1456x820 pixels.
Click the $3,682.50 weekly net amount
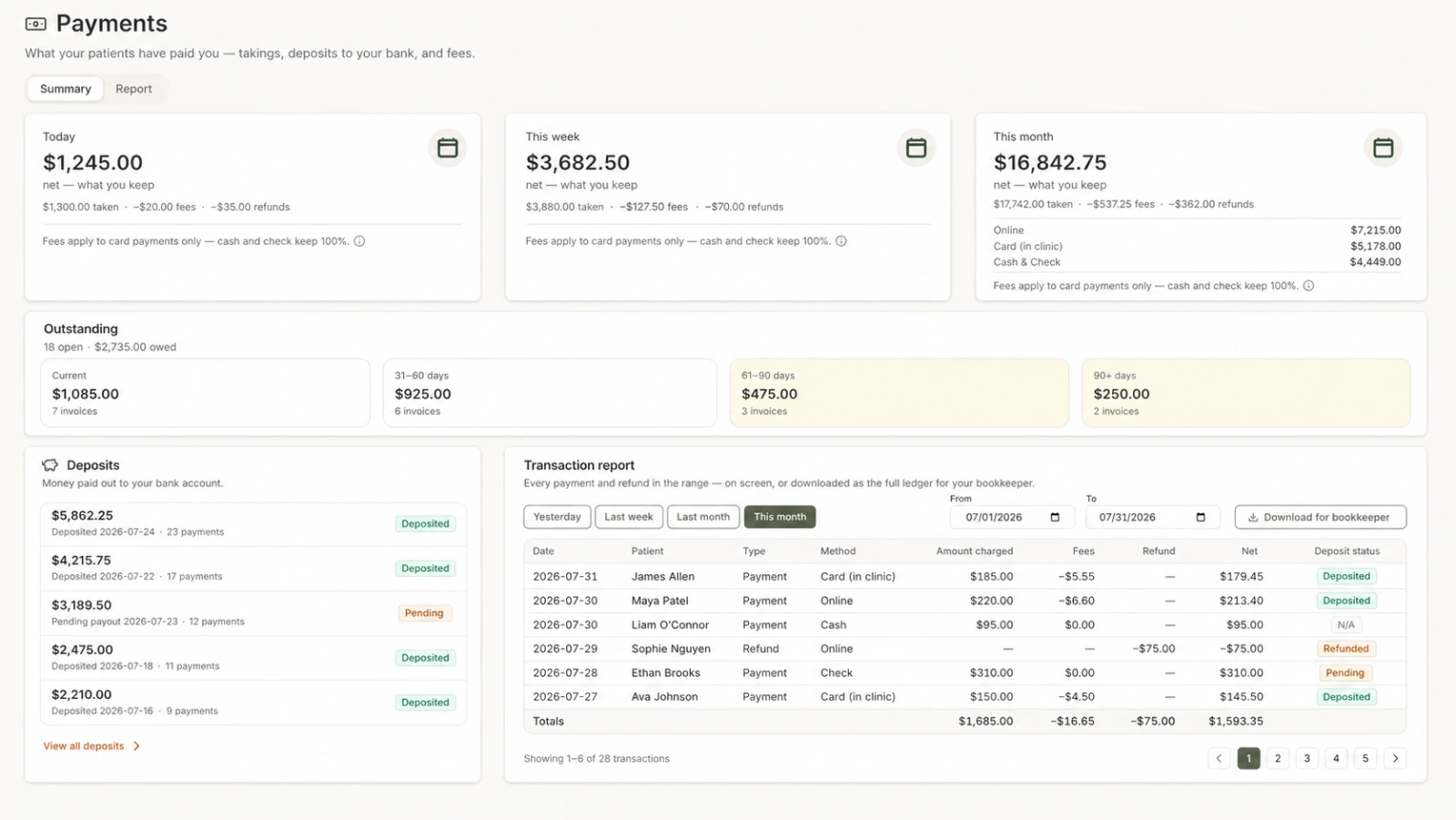[578, 163]
